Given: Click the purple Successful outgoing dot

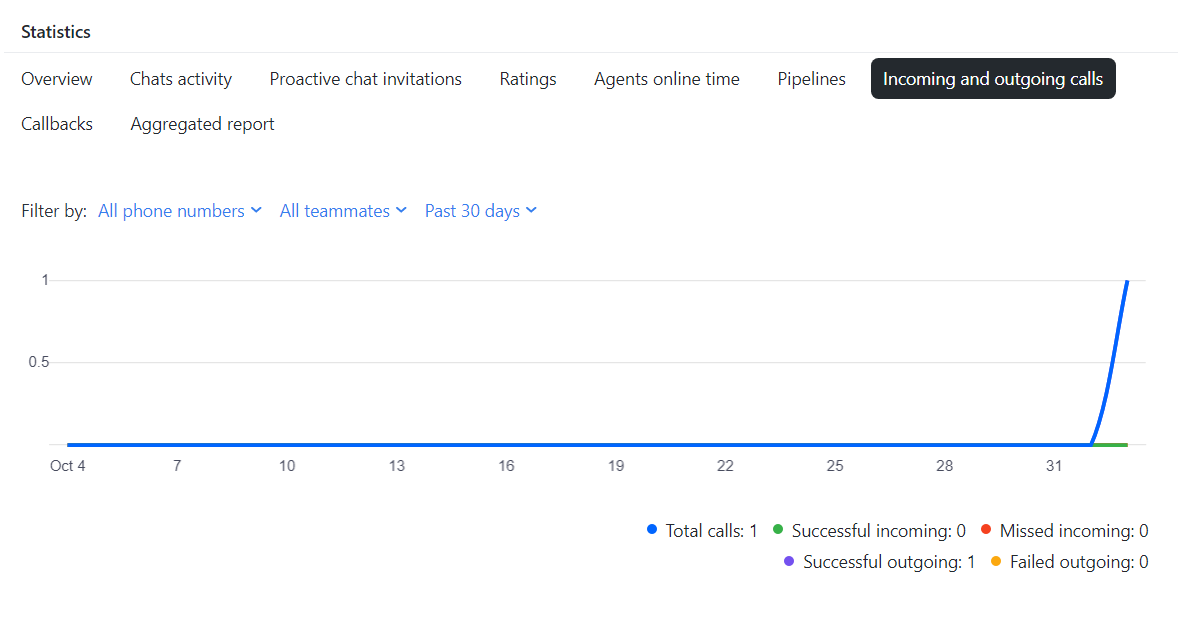Looking at the screenshot, I should point(789,562).
